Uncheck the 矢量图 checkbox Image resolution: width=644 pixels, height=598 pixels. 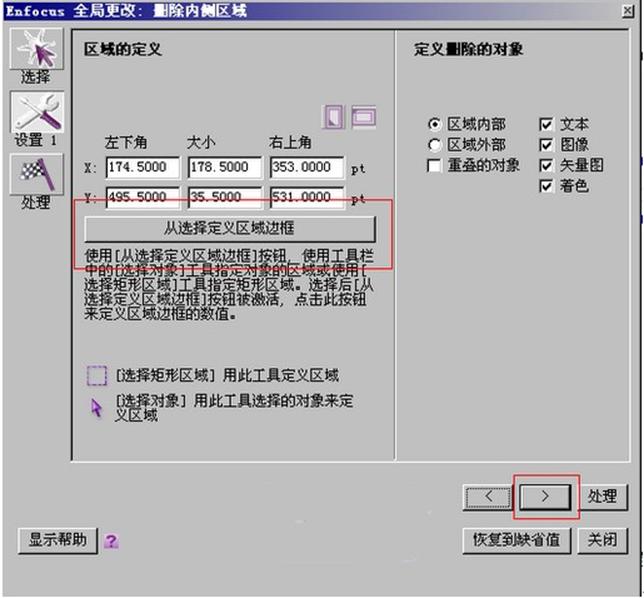546,166
